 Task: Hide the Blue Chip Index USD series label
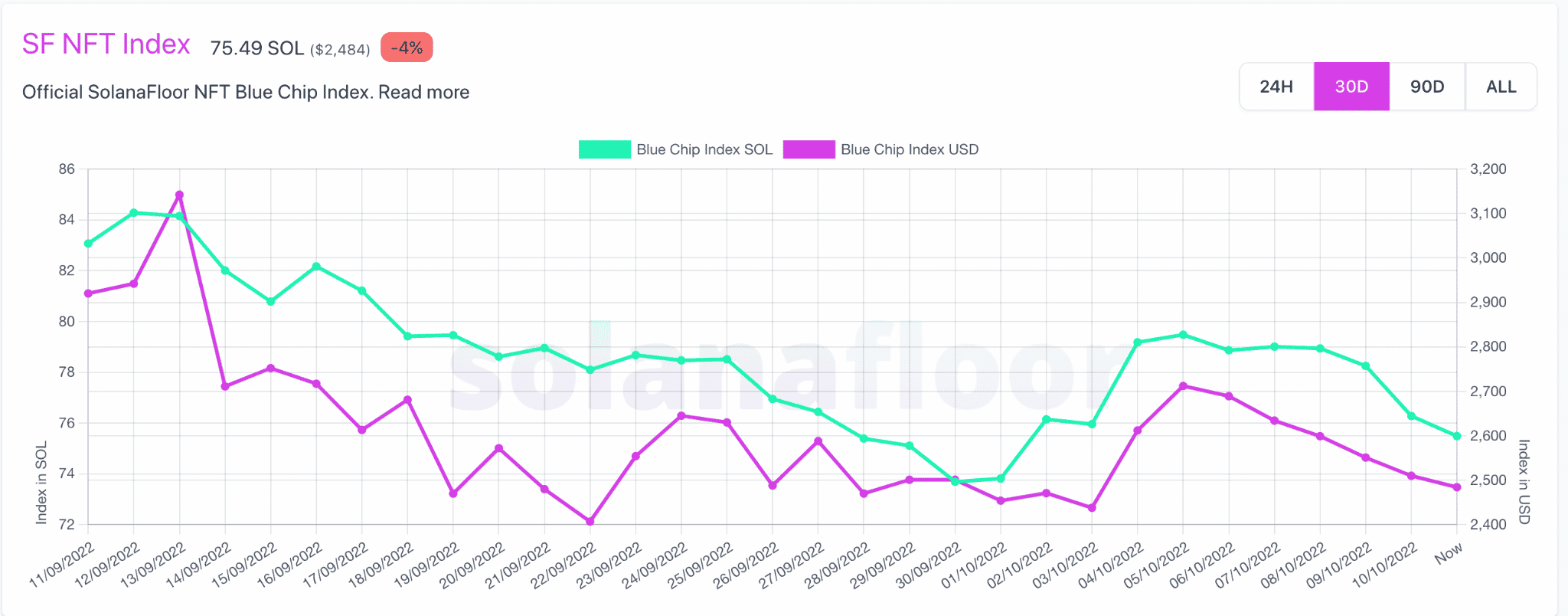click(910, 149)
